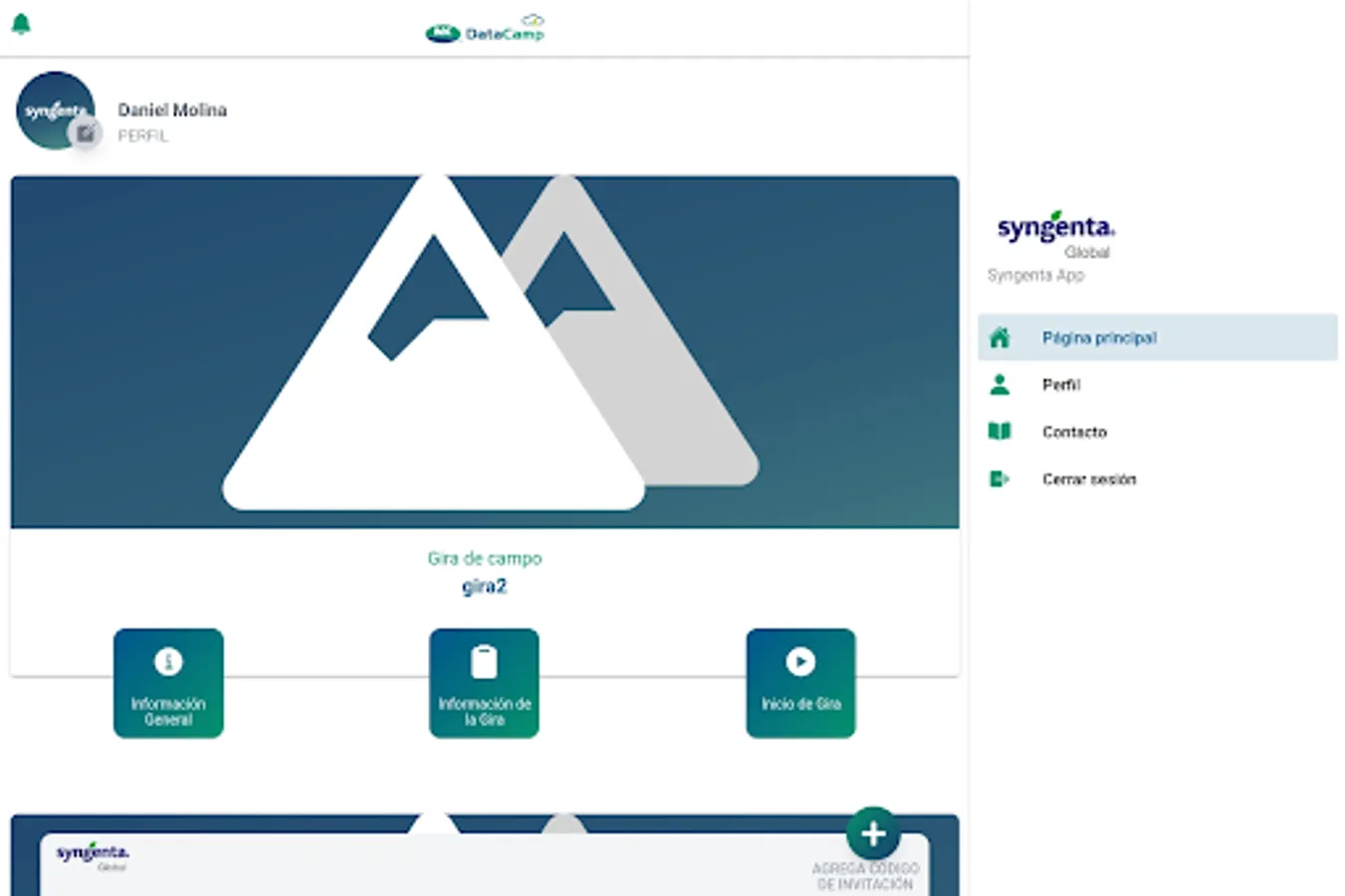Click the open book icon beside Contacto
The height and width of the screenshot is (896, 1345).
tap(999, 431)
